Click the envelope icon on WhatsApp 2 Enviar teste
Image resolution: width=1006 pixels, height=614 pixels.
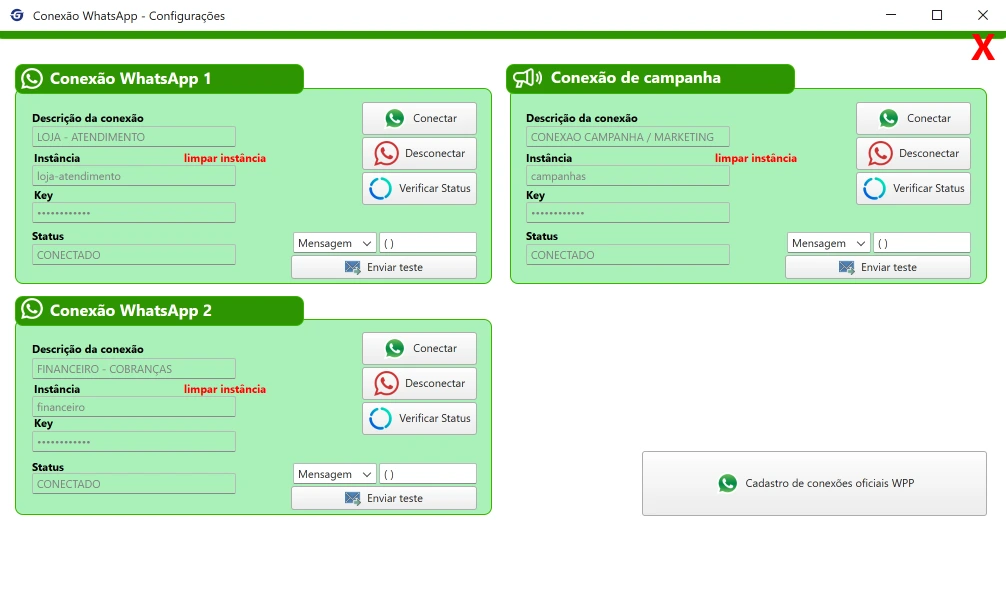(352, 498)
